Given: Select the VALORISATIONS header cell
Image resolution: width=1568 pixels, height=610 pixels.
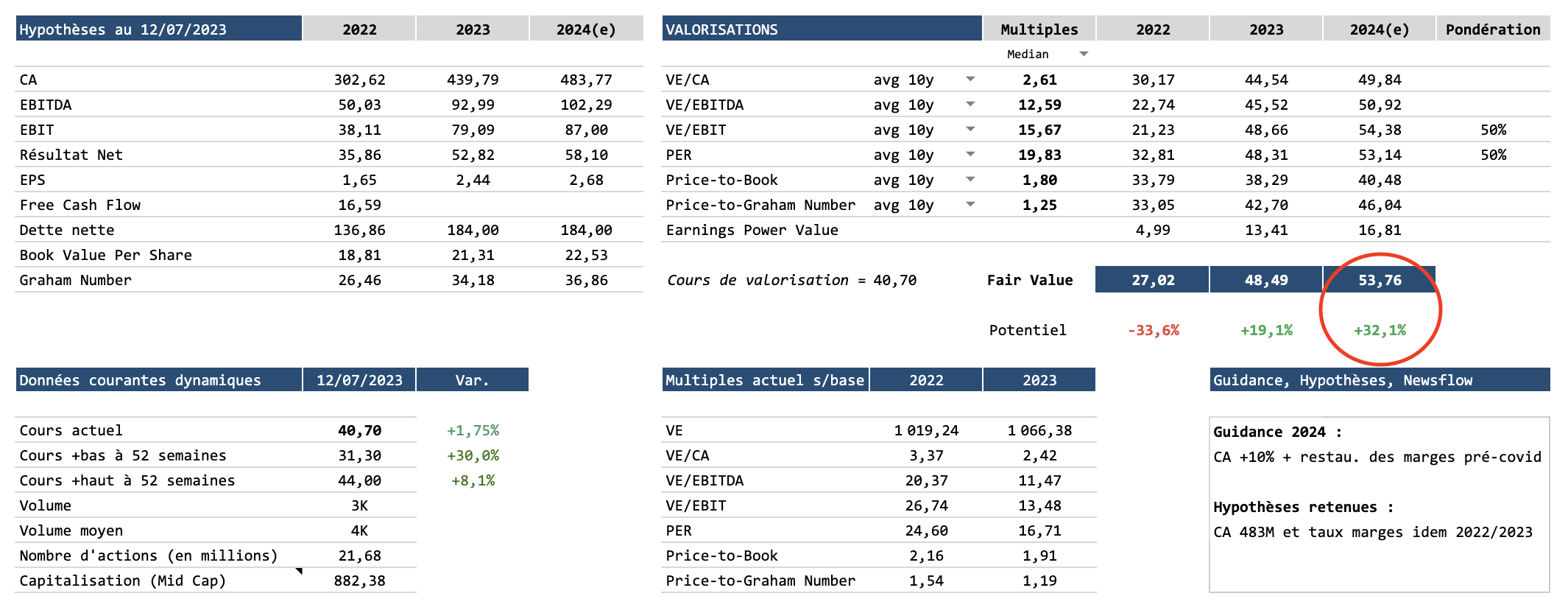Looking at the screenshot, I should pyautogui.click(x=821, y=29).
